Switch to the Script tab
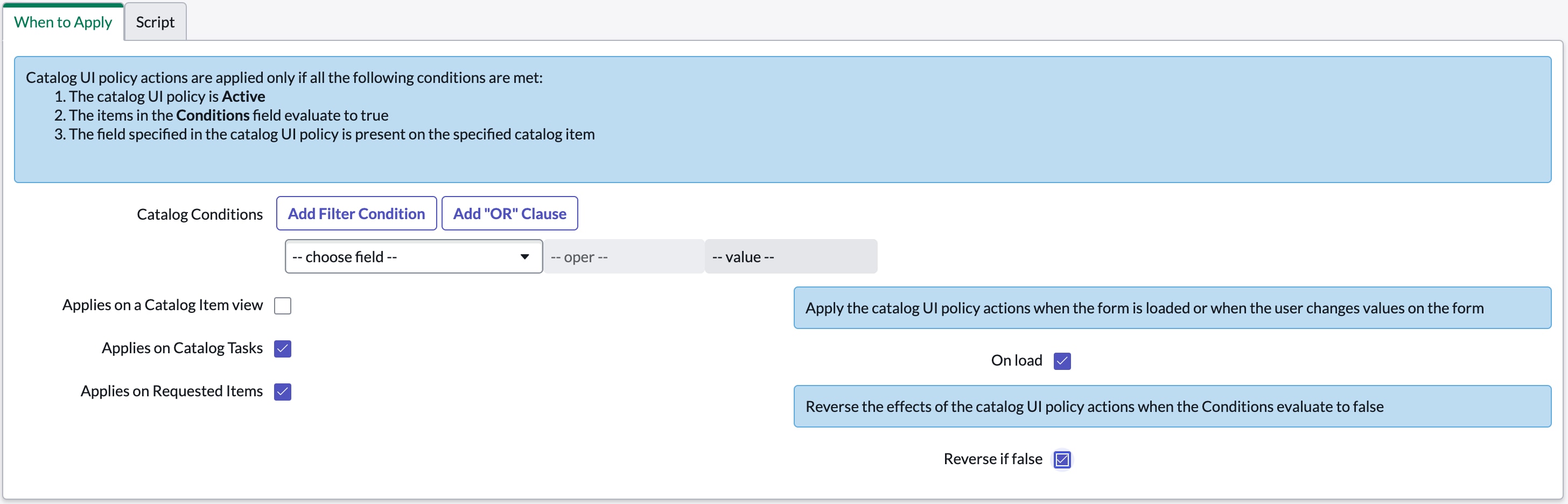 155,22
